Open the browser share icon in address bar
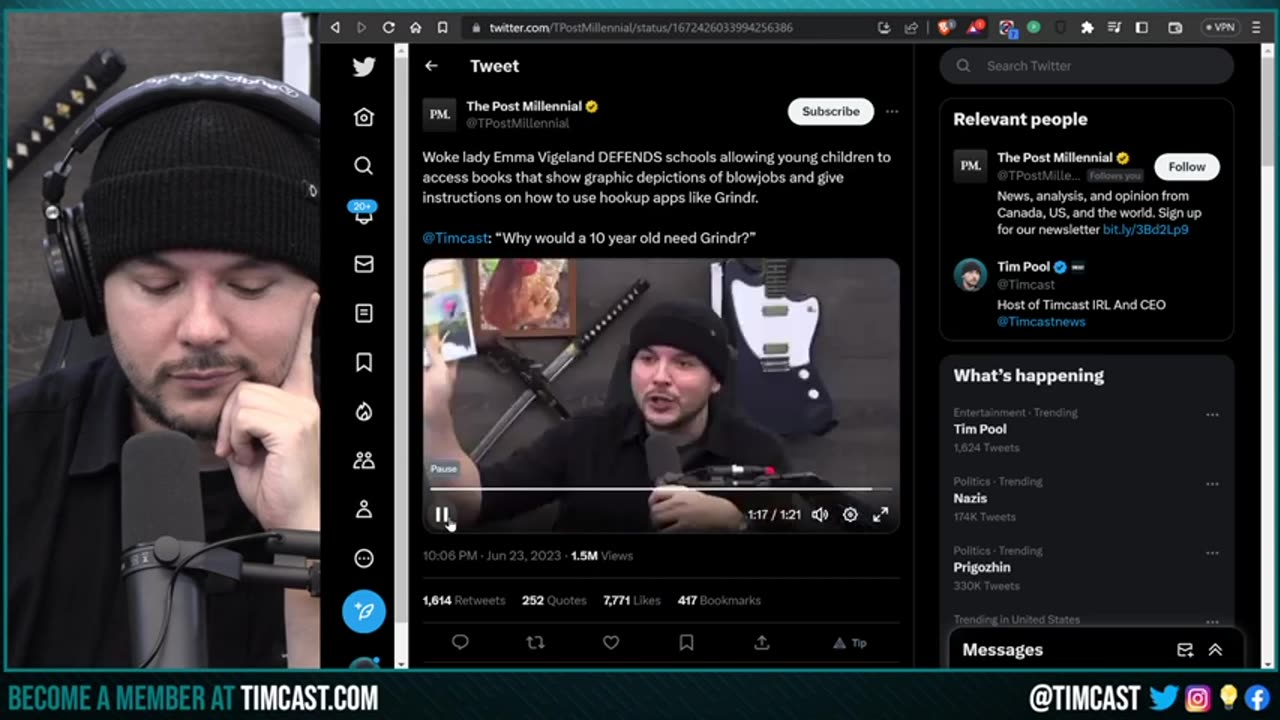 [x=911, y=27]
